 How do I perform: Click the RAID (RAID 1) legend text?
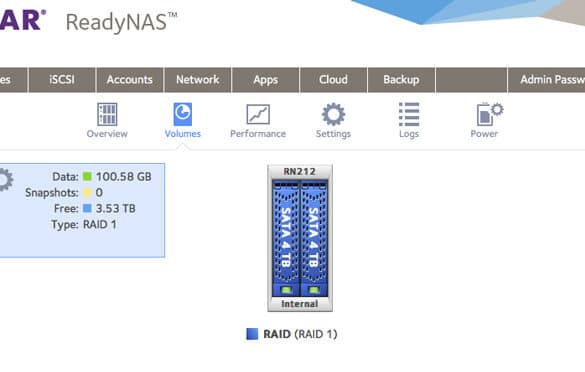[x=300, y=334]
